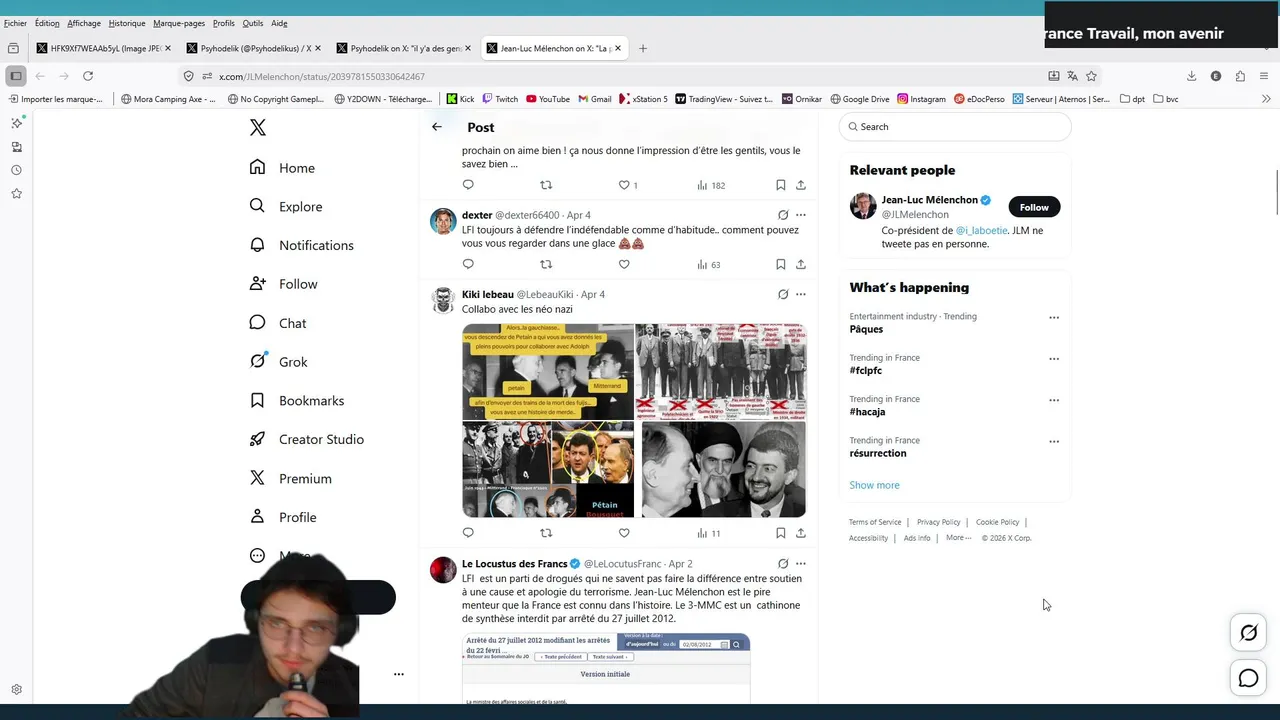Open the Khomeini black-and-white image in Kiki's post
1280x720 pixels.
click(x=723, y=469)
